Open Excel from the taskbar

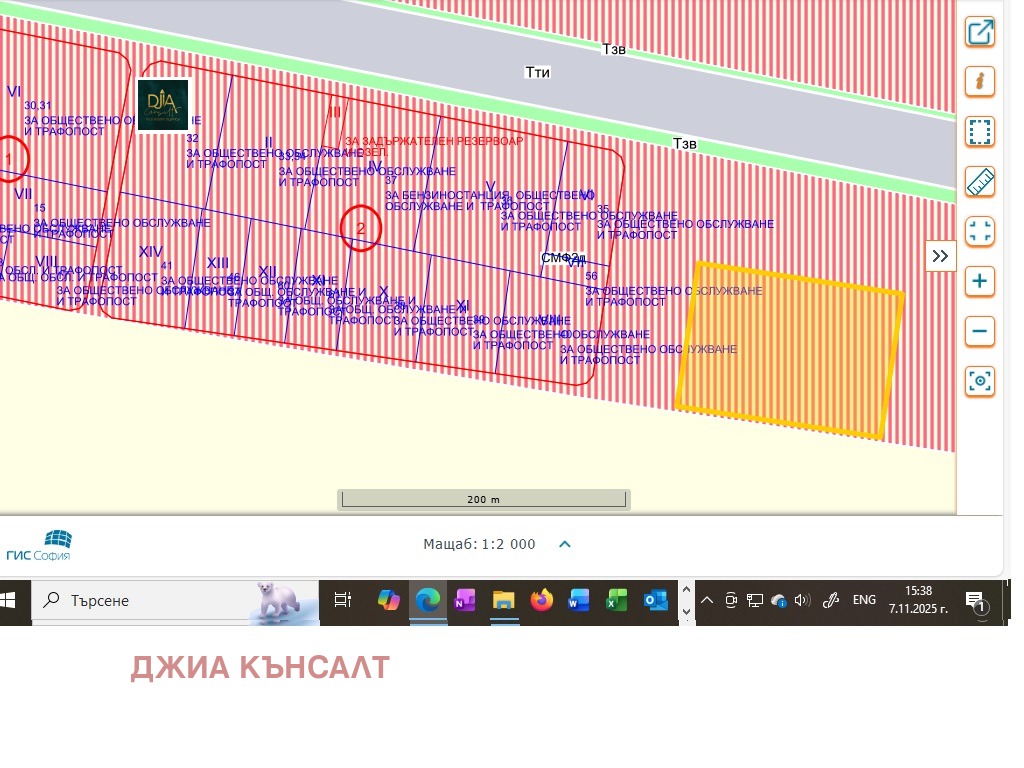617,601
